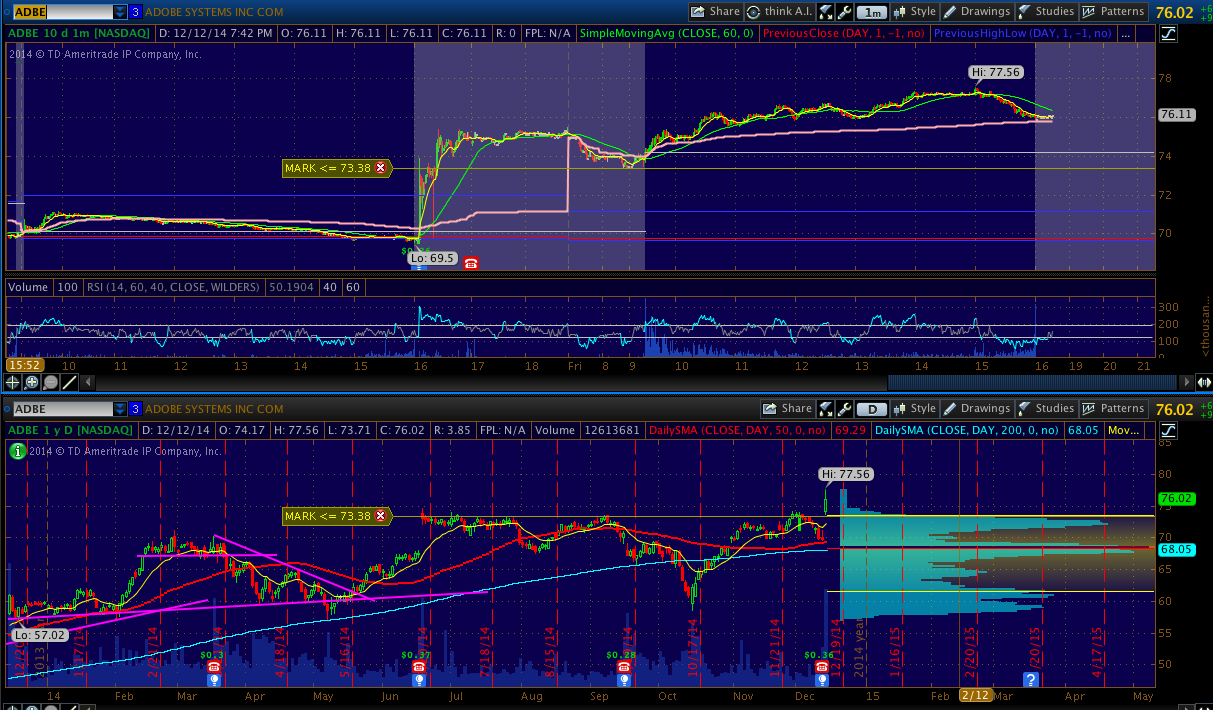Expand the ADBE symbol dropdown on lower chart
This screenshot has height=710, width=1213.
[x=120, y=409]
